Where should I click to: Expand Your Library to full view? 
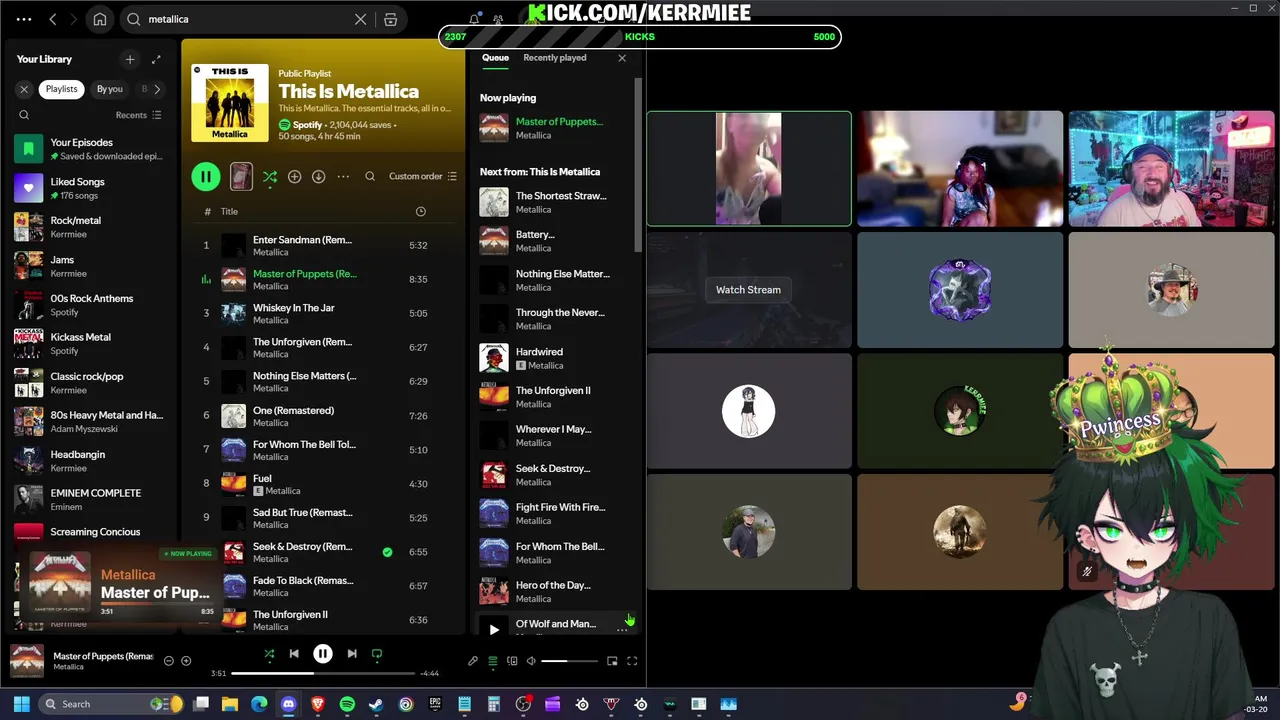point(156,59)
